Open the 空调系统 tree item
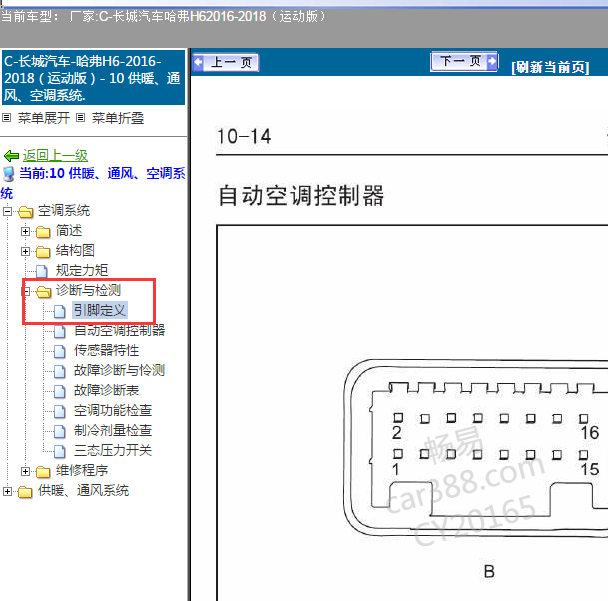 point(64,211)
